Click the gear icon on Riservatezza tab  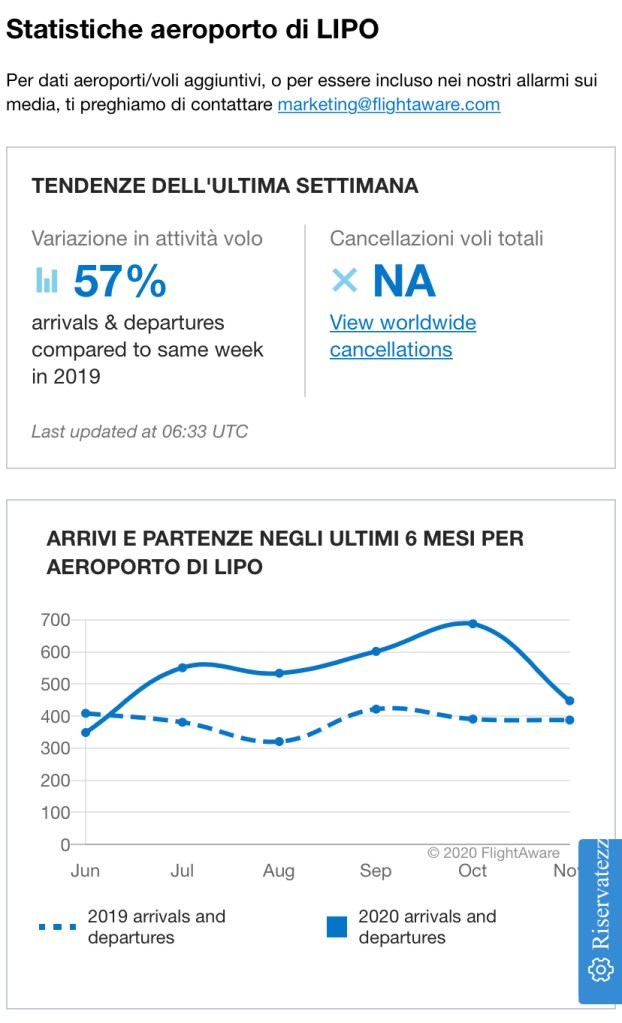tap(601, 969)
